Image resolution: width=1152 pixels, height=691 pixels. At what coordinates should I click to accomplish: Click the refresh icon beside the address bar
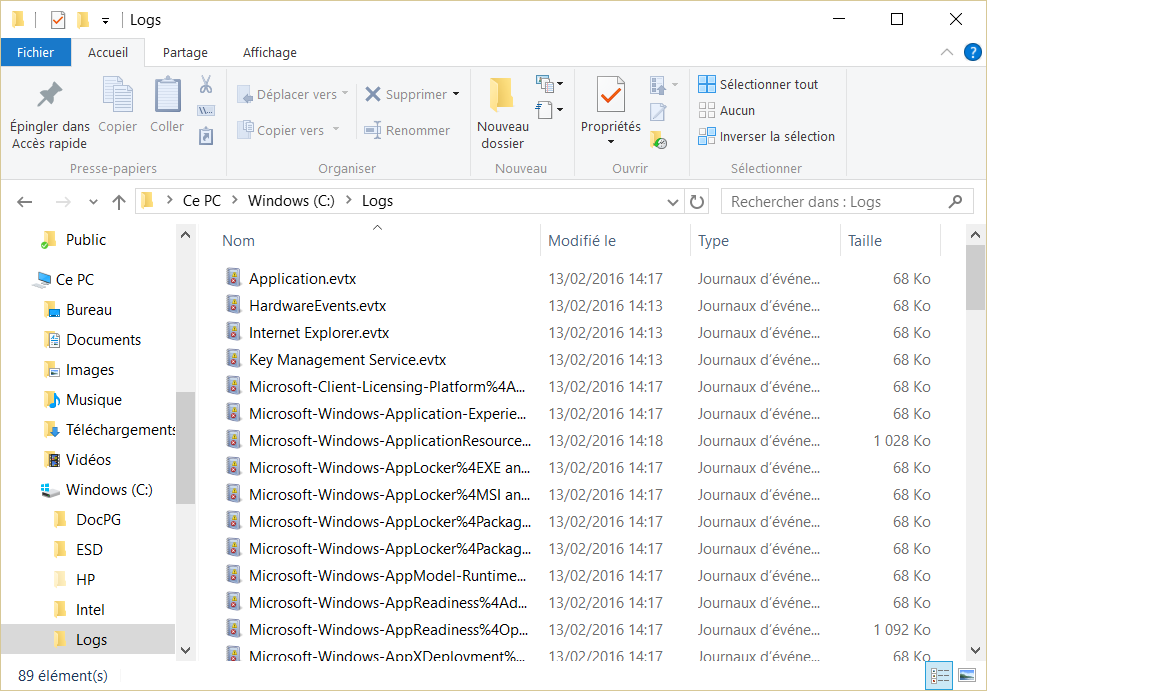coord(697,201)
